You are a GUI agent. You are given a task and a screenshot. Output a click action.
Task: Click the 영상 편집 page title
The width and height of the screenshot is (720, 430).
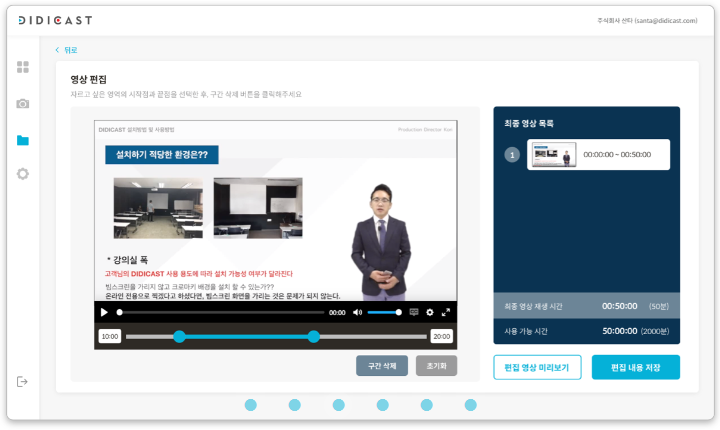[89, 79]
